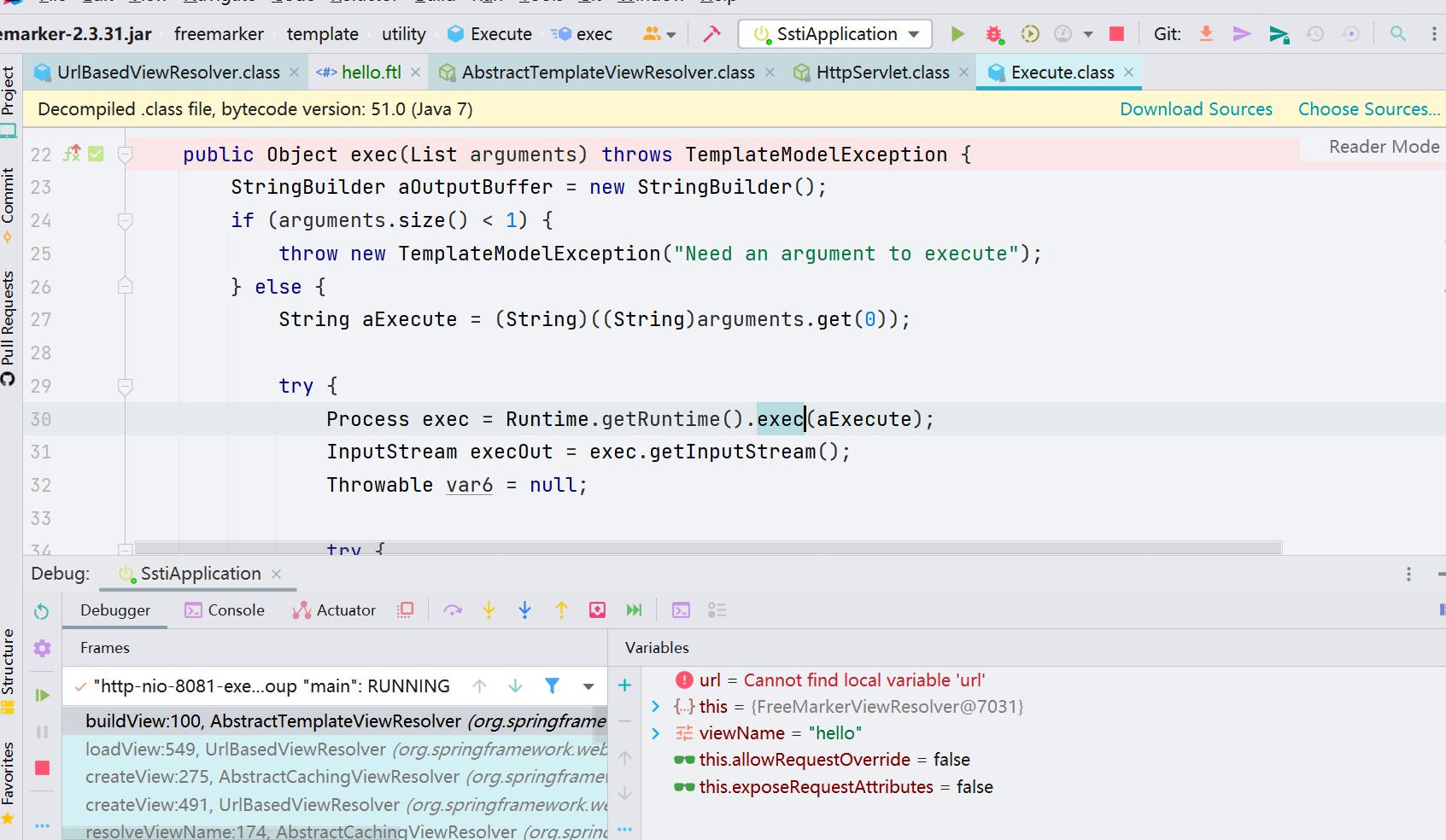The height and width of the screenshot is (840, 1446).
Task: Click the Resume Program icon in debug panel
Action: pyautogui.click(x=43, y=695)
